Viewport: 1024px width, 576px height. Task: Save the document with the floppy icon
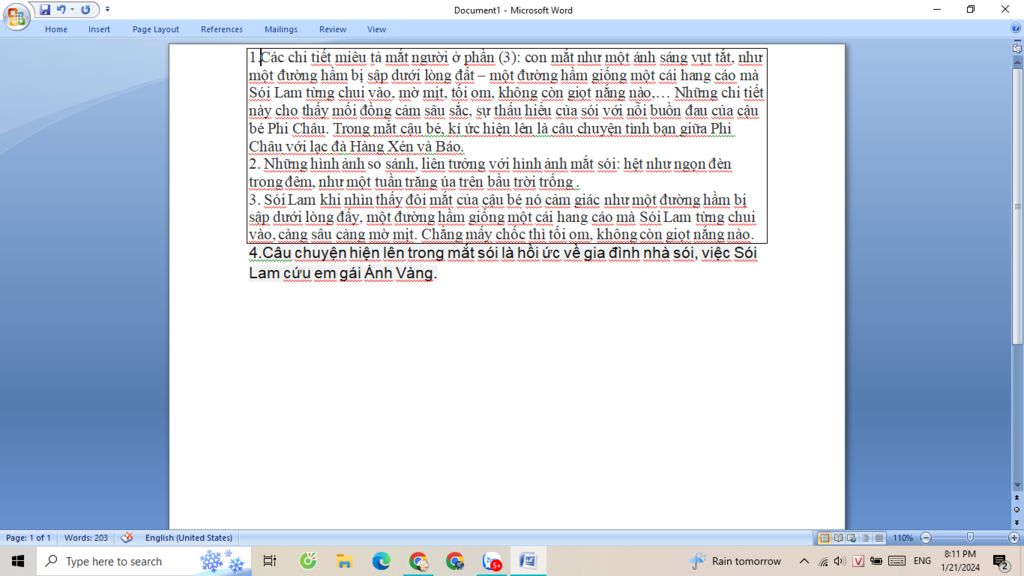tap(44, 10)
